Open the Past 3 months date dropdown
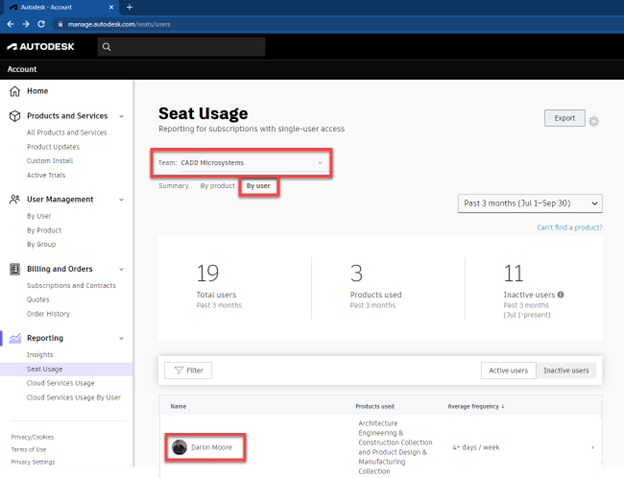 (530, 203)
